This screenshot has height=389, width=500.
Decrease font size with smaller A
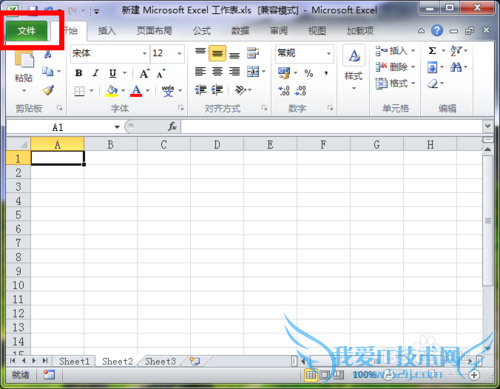(x=161, y=74)
